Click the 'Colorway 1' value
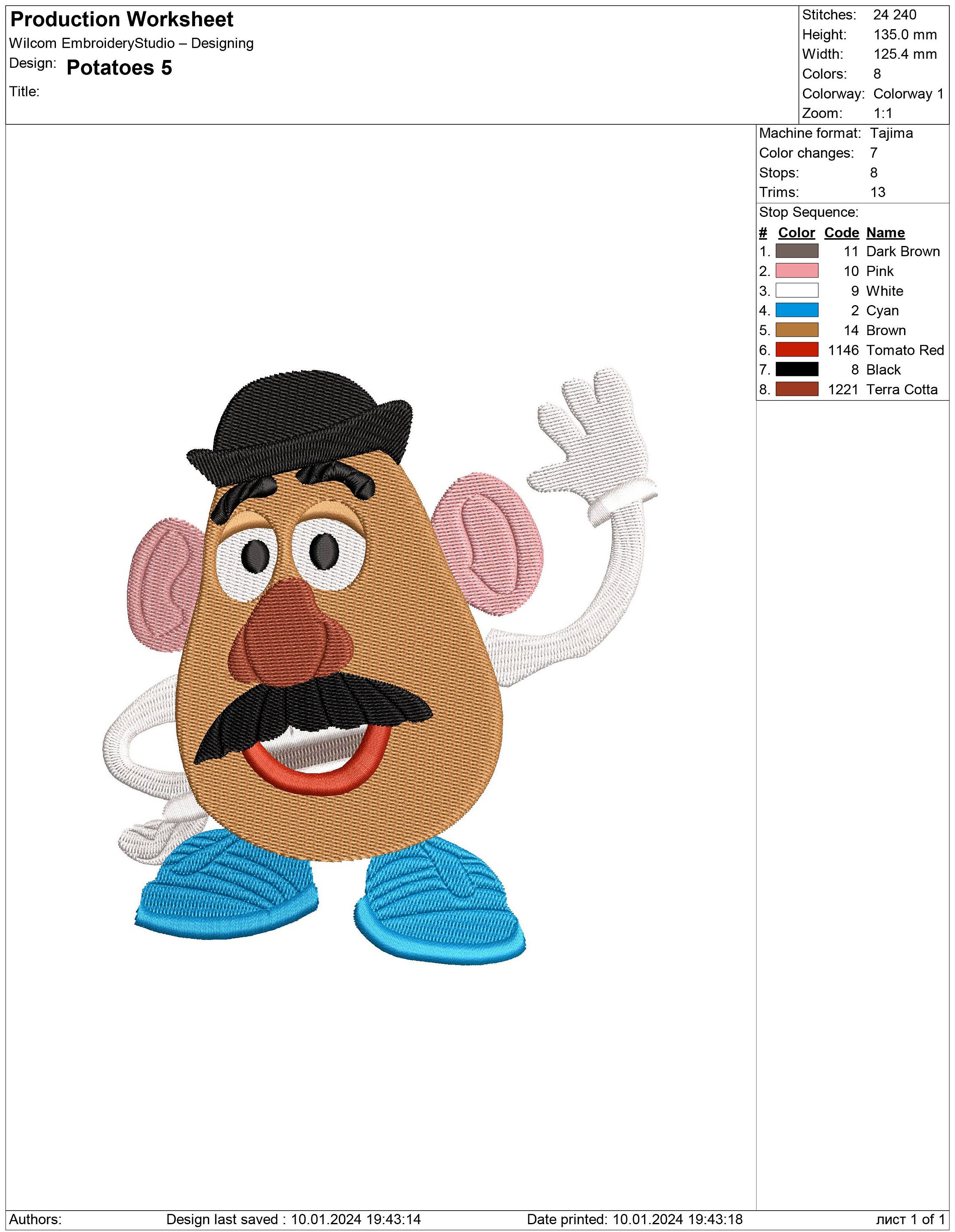Image resolution: width=955 pixels, height=1232 pixels. 908,94
